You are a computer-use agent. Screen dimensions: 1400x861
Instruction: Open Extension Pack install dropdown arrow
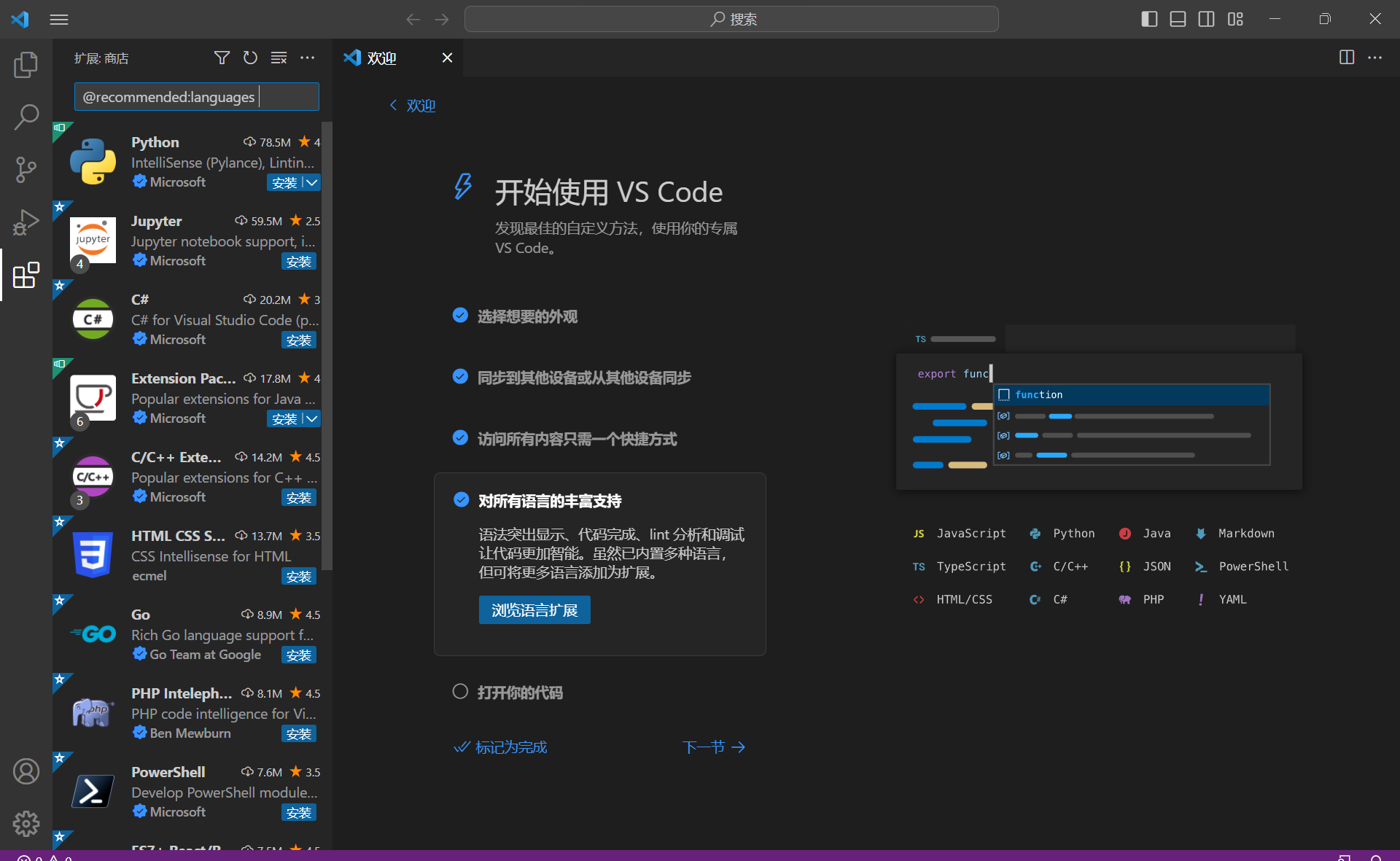pyautogui.click(x=310, y=418)
